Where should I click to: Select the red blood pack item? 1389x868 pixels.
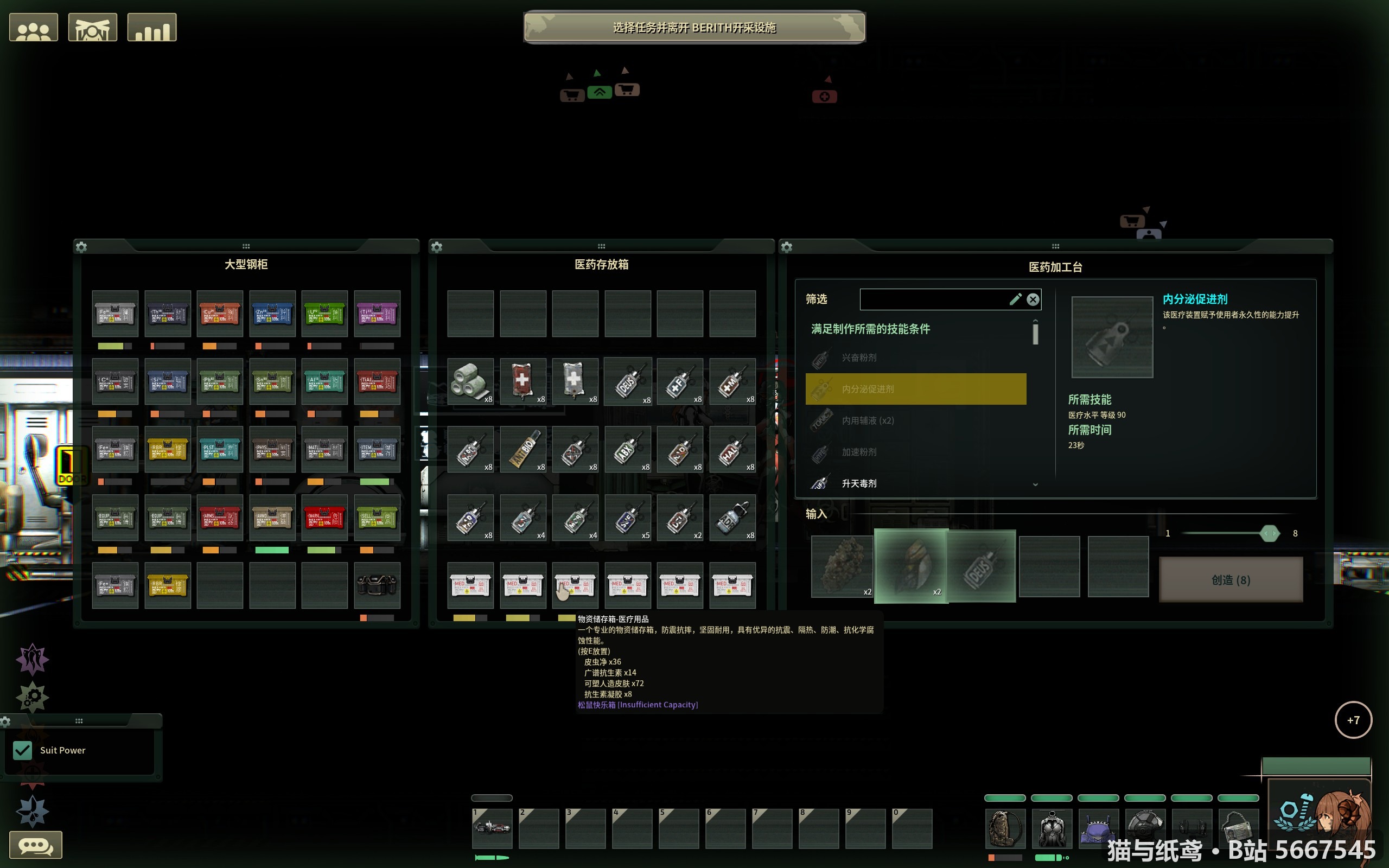tap(523, 382)
